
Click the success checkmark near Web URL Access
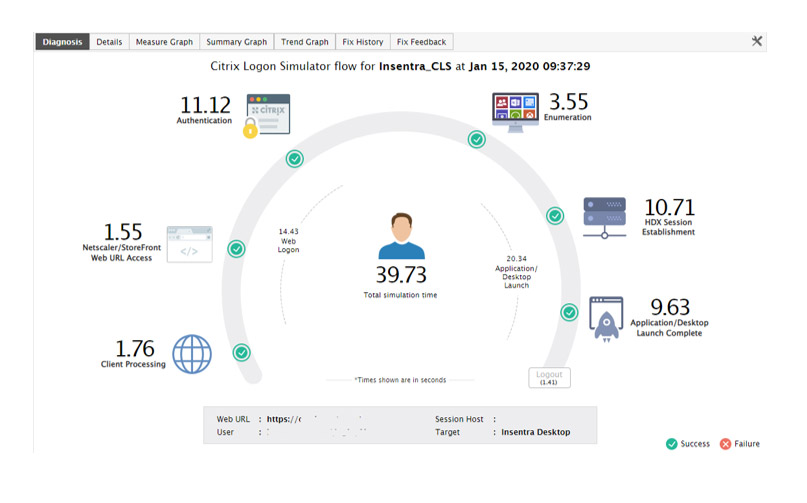236,249
